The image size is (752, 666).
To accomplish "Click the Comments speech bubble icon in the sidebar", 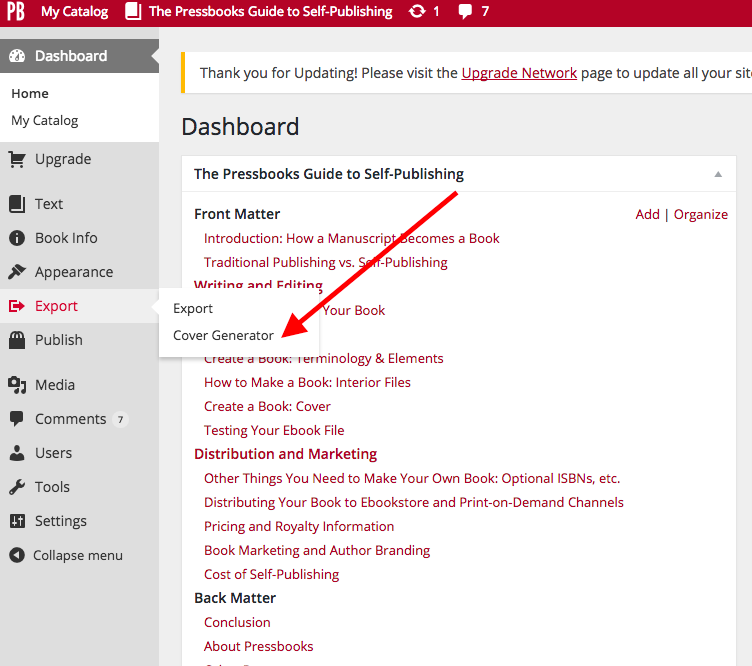I will pyautogui.click(x=17, y=419).
